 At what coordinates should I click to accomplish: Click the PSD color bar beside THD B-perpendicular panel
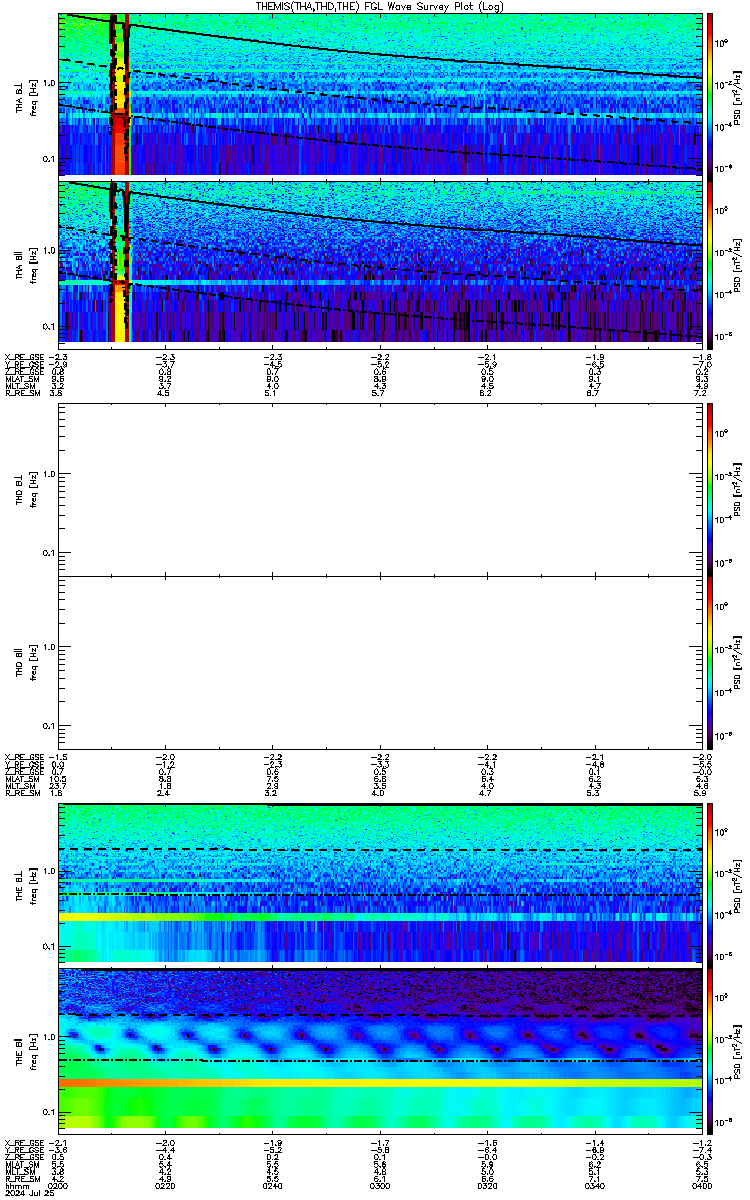[x=710, y=489]
